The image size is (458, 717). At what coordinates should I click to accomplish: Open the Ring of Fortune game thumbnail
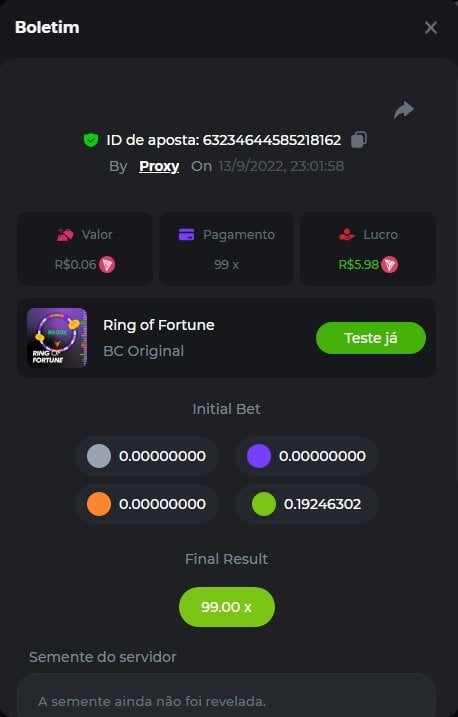(57, 338)
